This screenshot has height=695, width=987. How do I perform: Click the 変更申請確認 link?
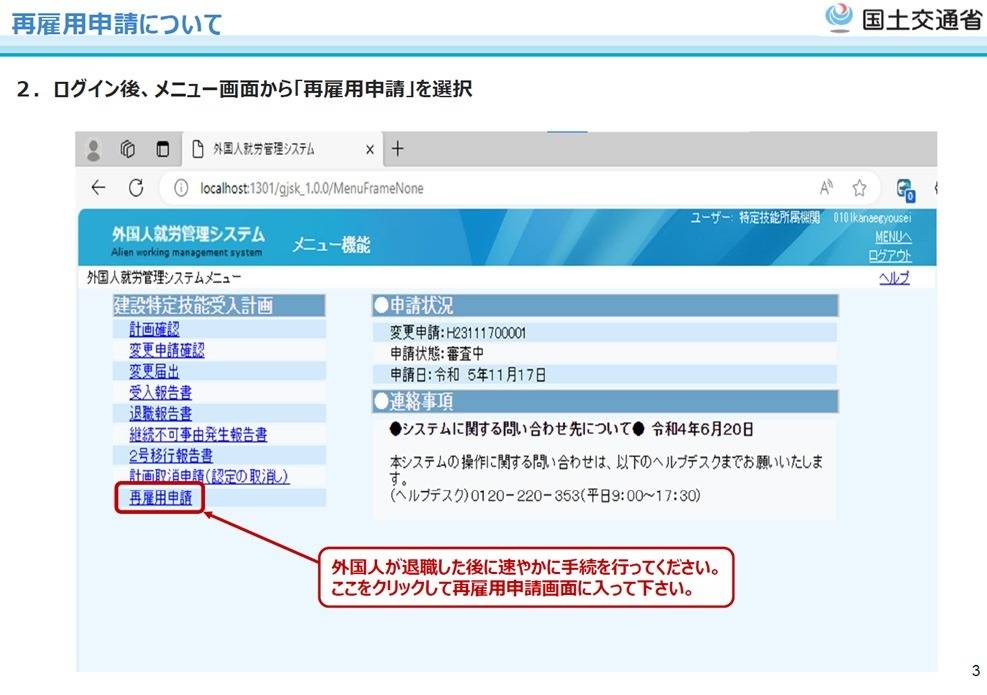[x=166, y=350]
